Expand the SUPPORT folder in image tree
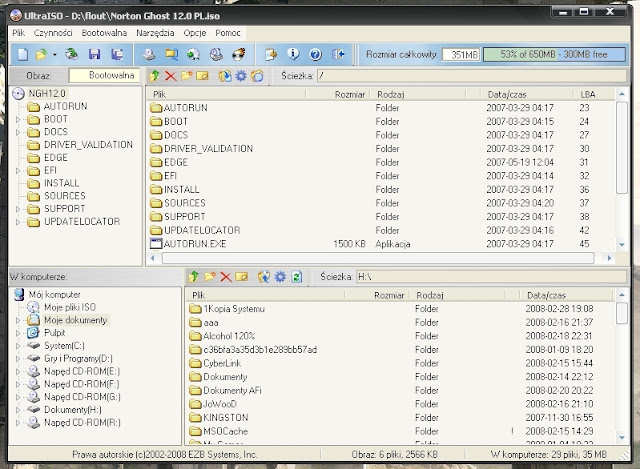 click(x=18, y=209)
